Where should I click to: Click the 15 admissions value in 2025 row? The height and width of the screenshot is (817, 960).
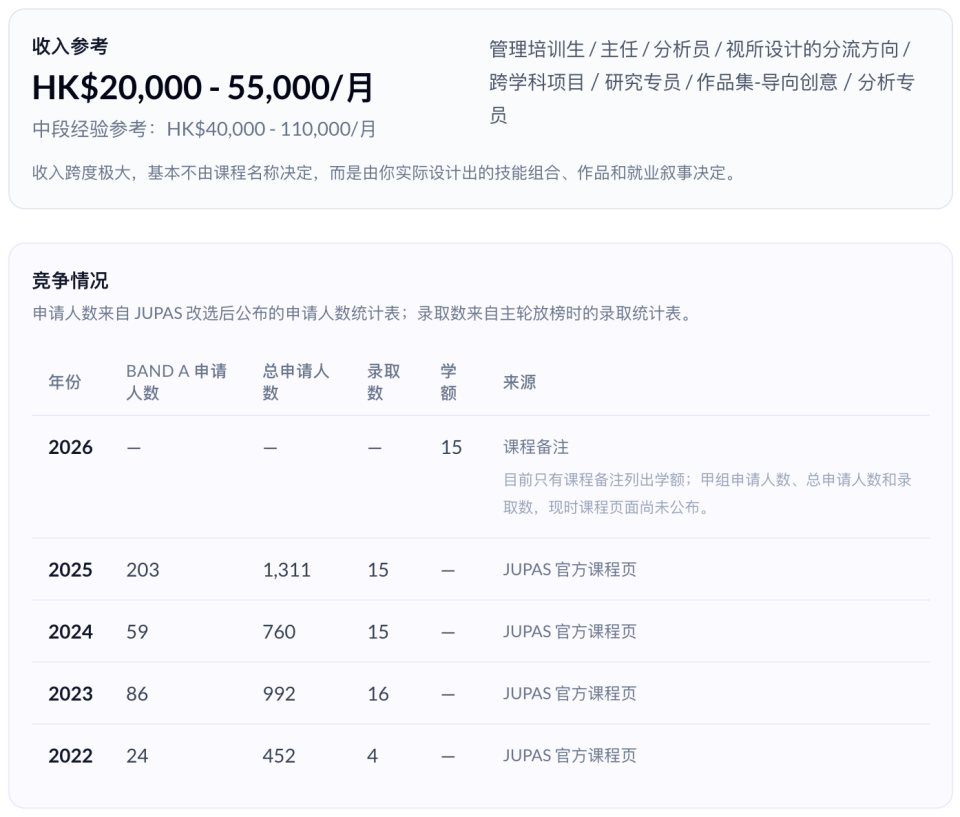(x=378, y=570)
